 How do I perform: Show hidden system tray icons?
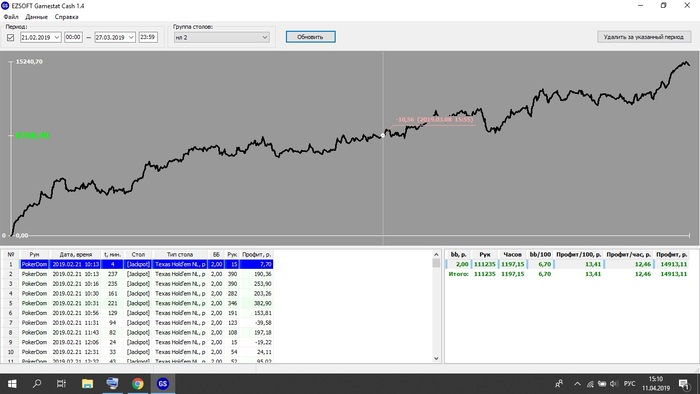577,384
